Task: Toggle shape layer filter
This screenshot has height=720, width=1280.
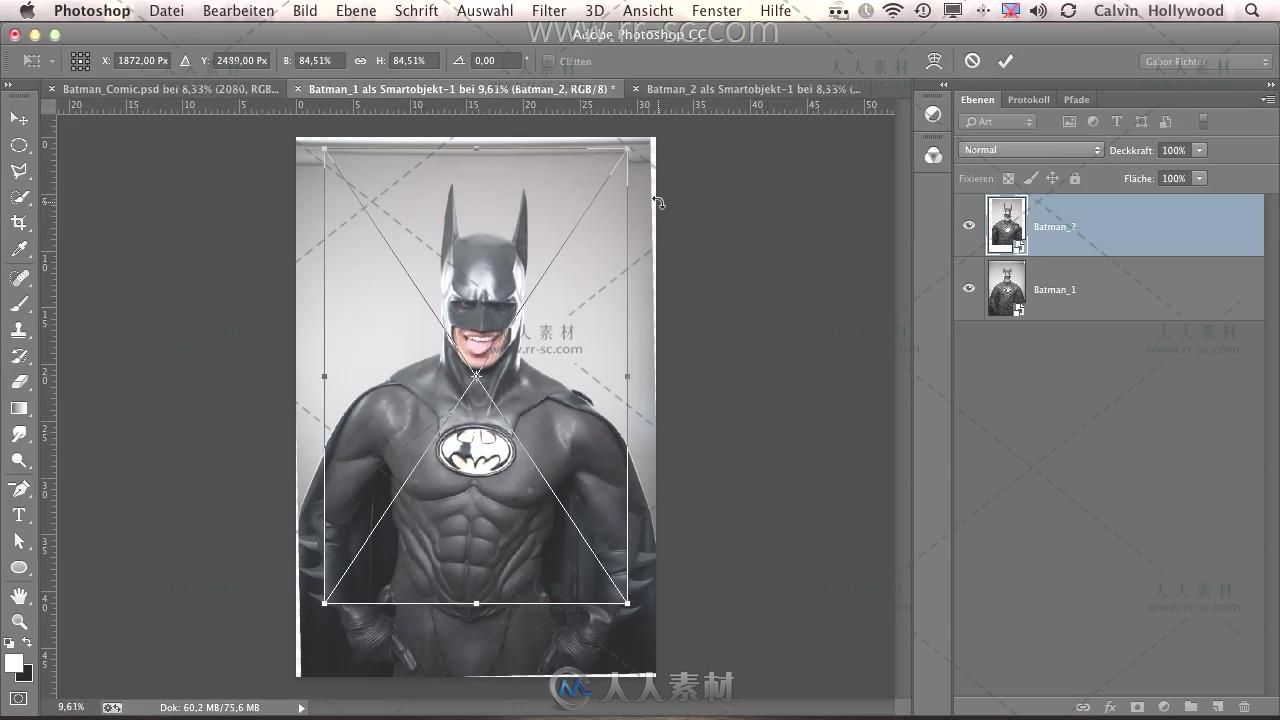Action: pos(1141,122)
